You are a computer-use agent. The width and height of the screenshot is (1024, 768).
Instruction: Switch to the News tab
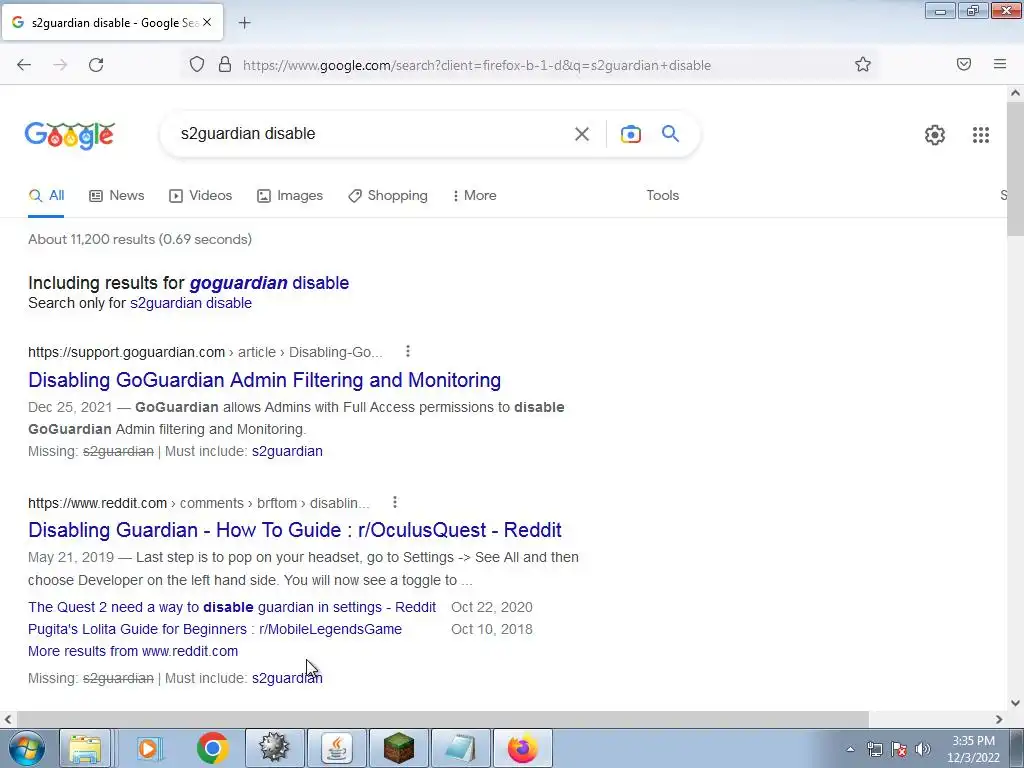click(117, 195)
